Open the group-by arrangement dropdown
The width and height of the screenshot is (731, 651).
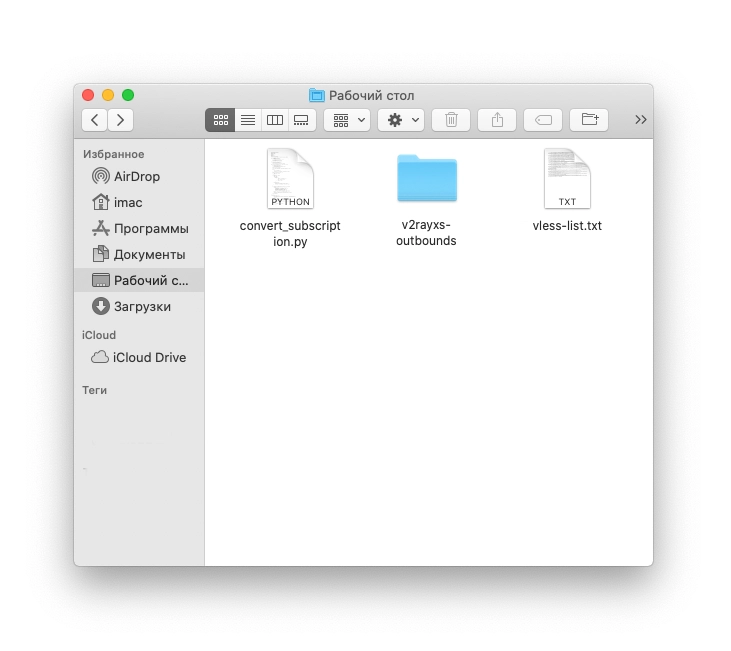(347, 120)
